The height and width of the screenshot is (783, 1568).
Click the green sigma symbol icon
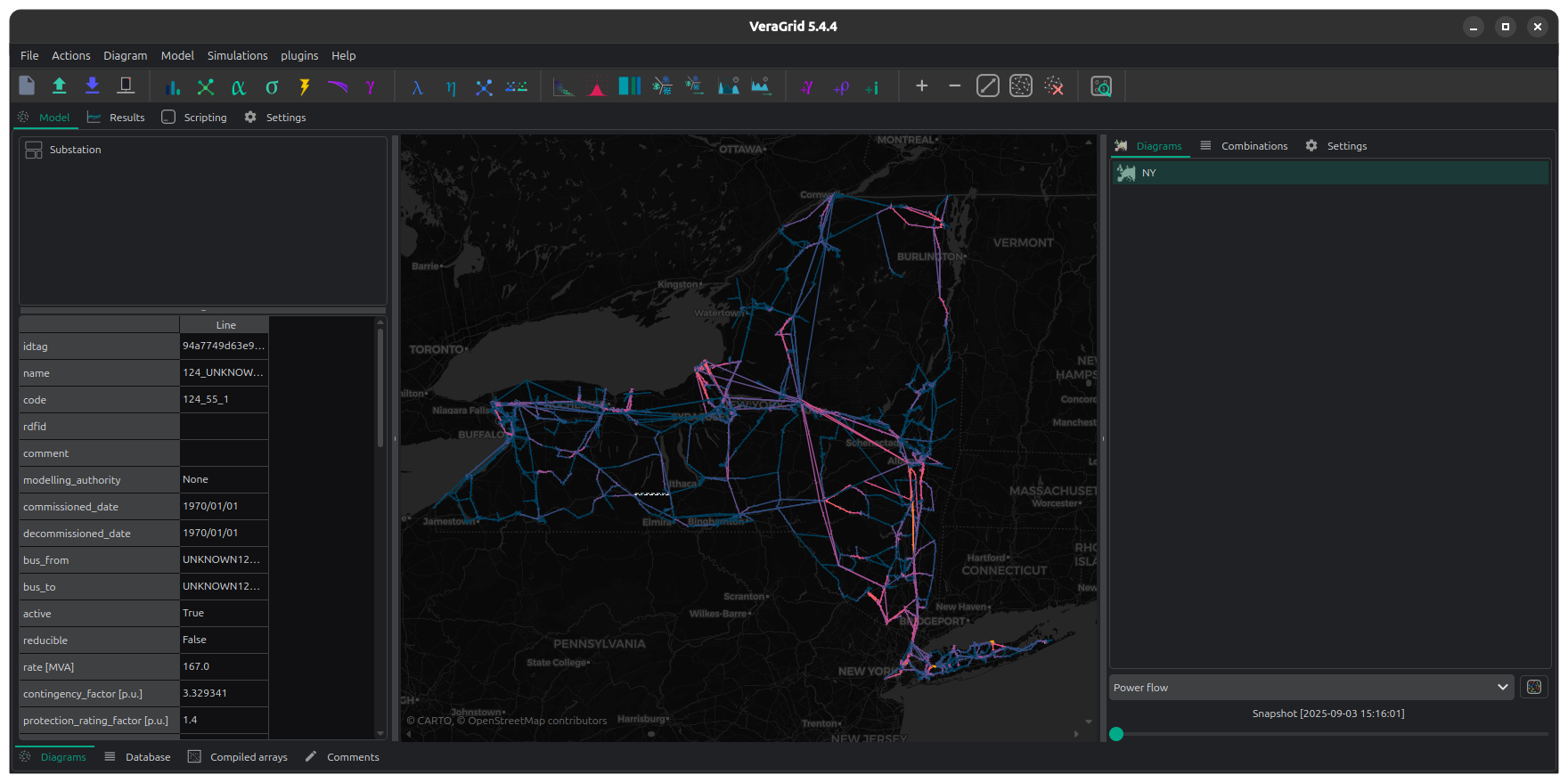pyautogui.click(x=272, y=87)
